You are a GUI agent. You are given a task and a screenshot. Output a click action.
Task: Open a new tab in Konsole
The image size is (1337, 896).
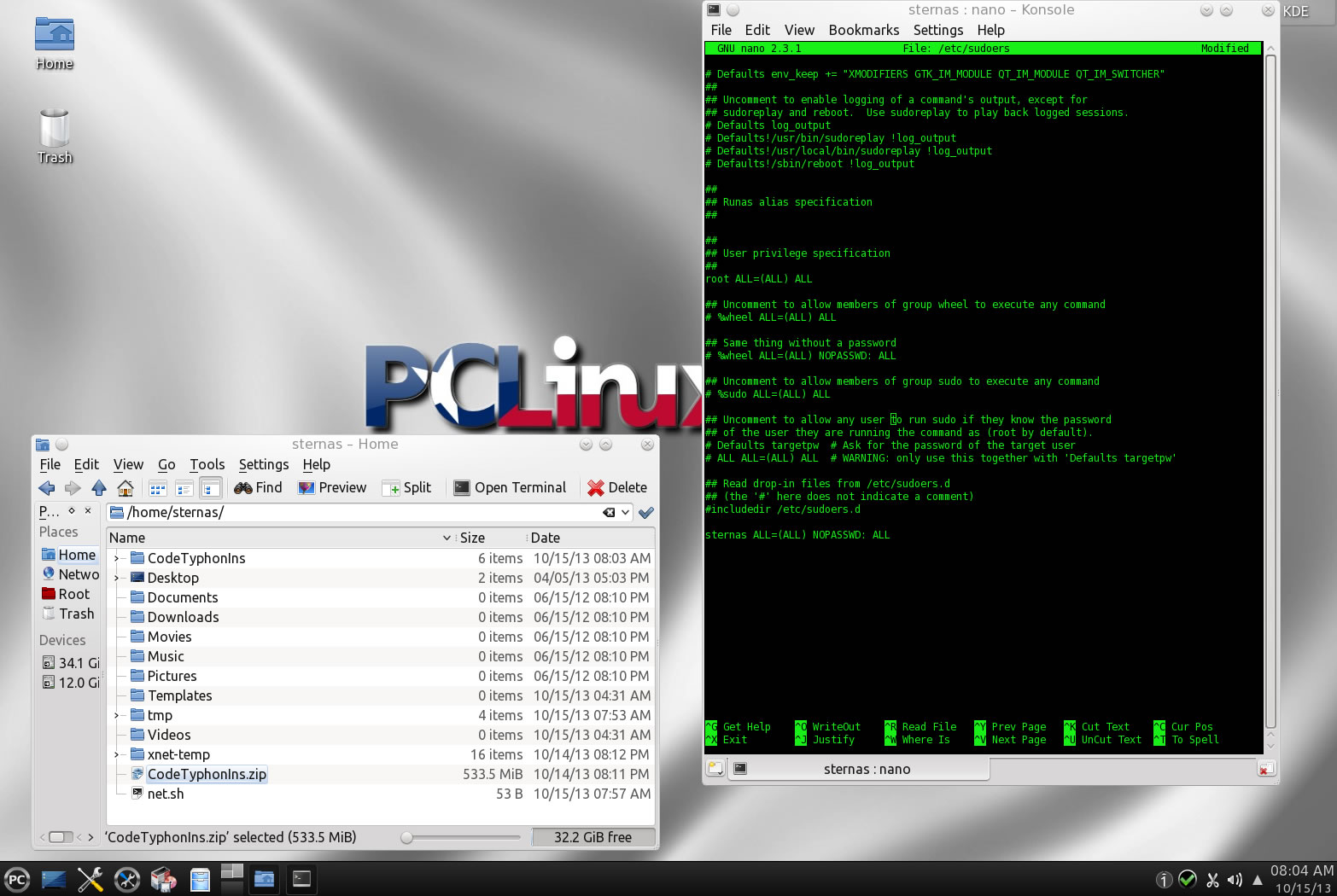pos(715,769)
